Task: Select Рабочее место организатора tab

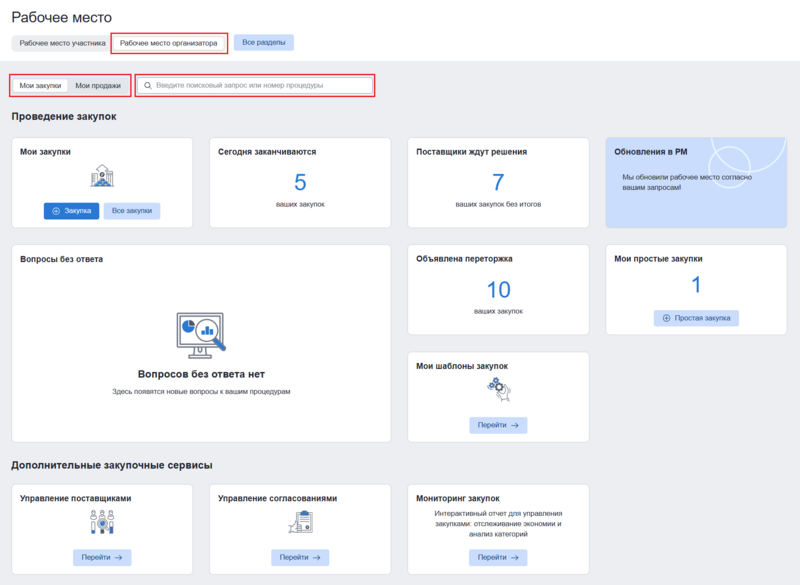Action: 168,43
